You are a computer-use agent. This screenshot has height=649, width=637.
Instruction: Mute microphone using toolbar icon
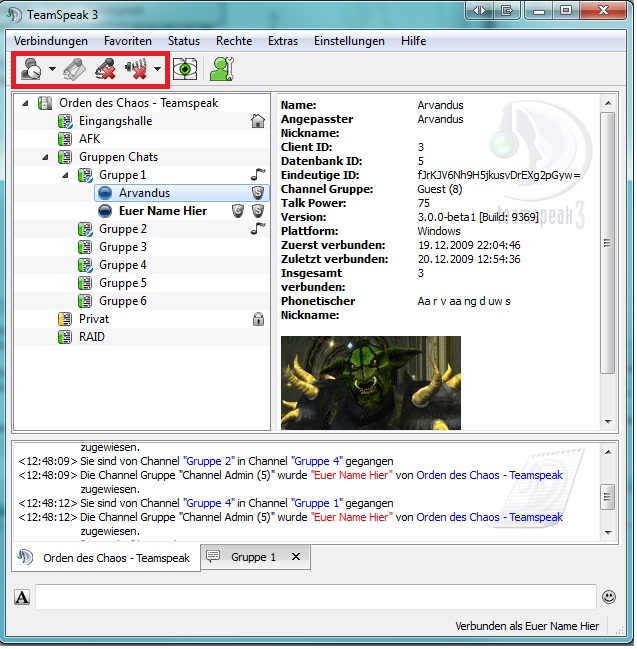[x=105, y=69]
